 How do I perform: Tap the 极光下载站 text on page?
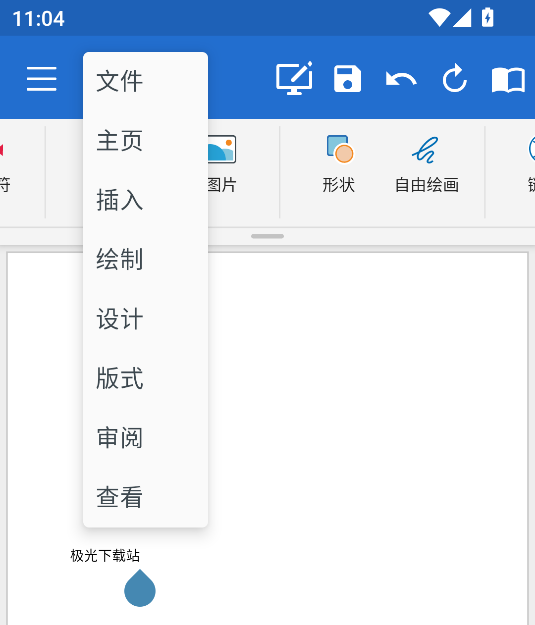pos(105,556)
